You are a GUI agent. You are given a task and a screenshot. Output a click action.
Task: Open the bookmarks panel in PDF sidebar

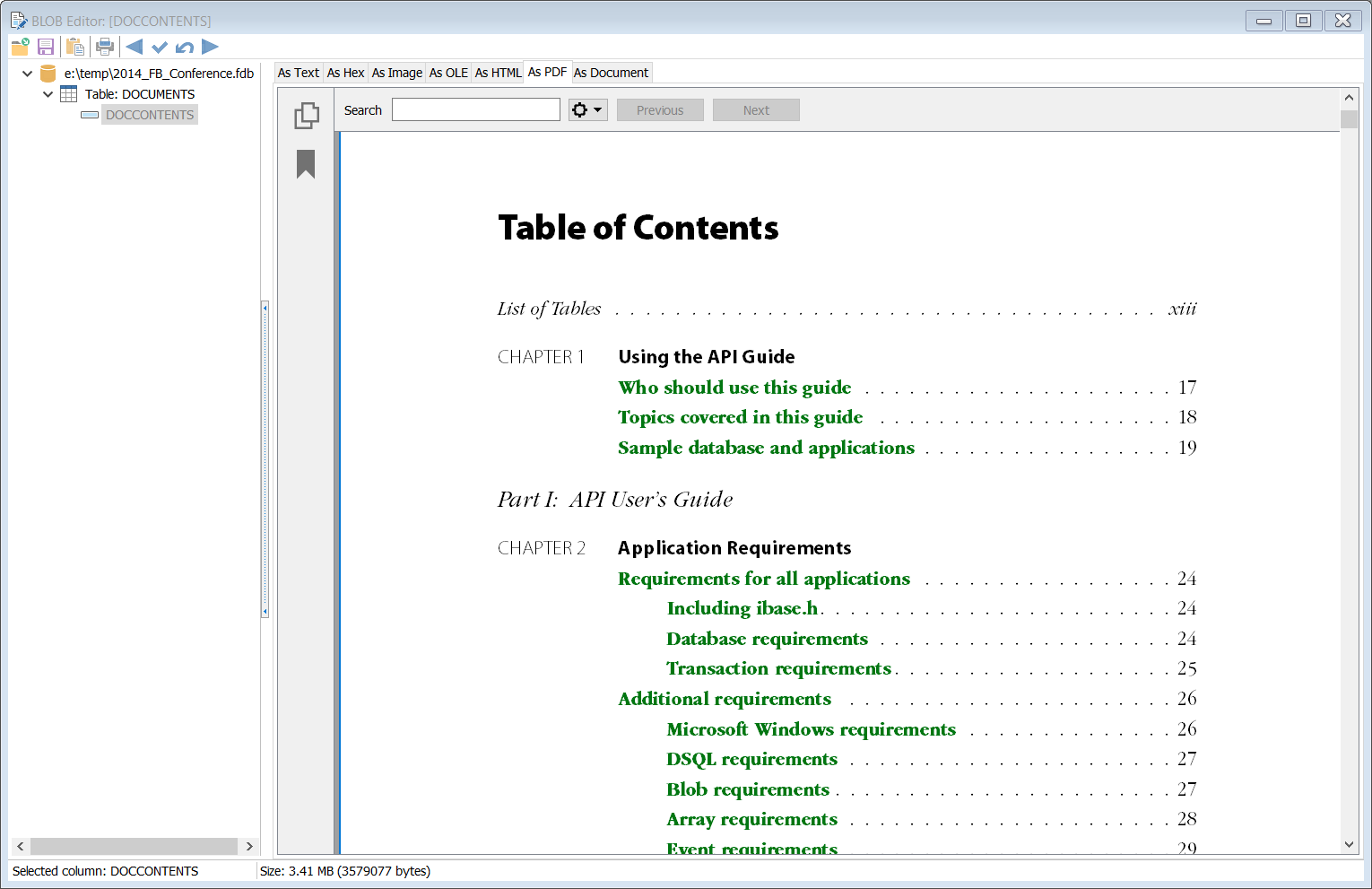(306, 164)
